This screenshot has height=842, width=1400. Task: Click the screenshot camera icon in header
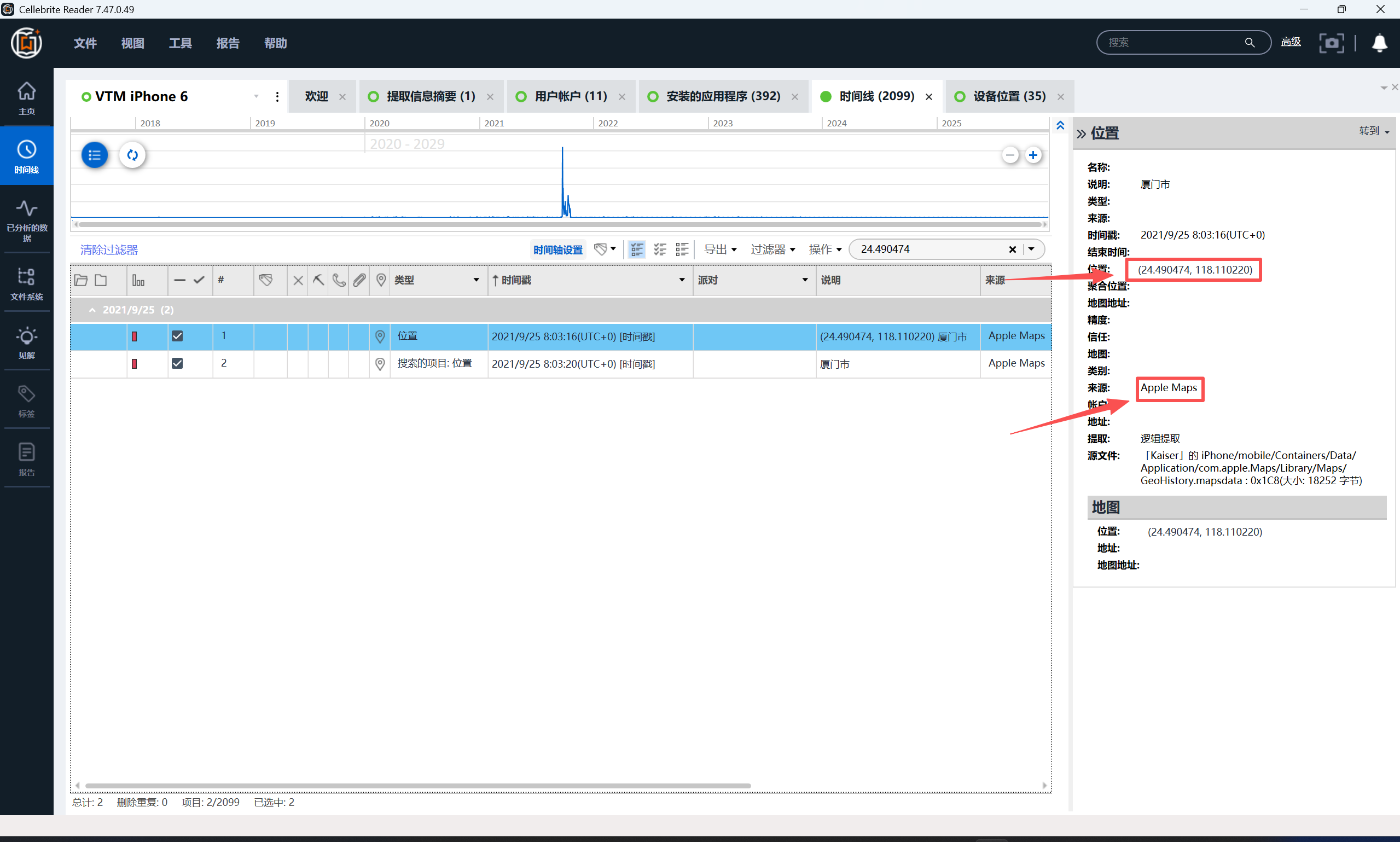[x=1331, y=43]
